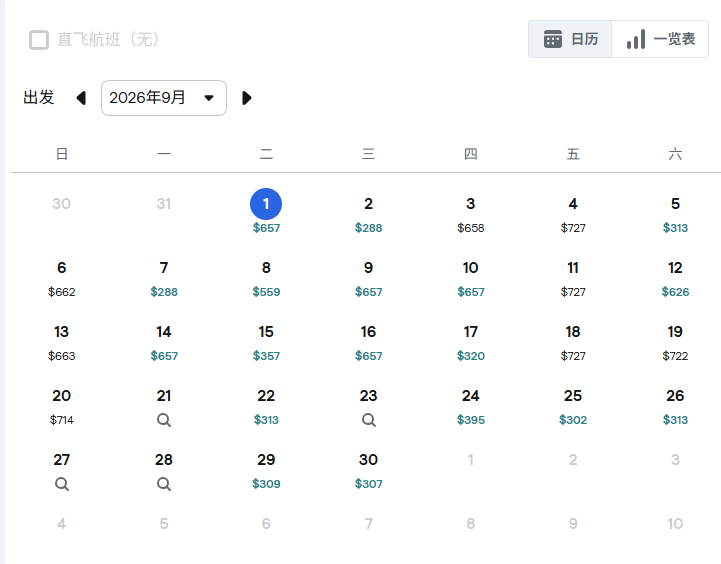Open the 2026年9月 month dropdown
Viewport: 721px width, 564px height.
pos(164,98)
